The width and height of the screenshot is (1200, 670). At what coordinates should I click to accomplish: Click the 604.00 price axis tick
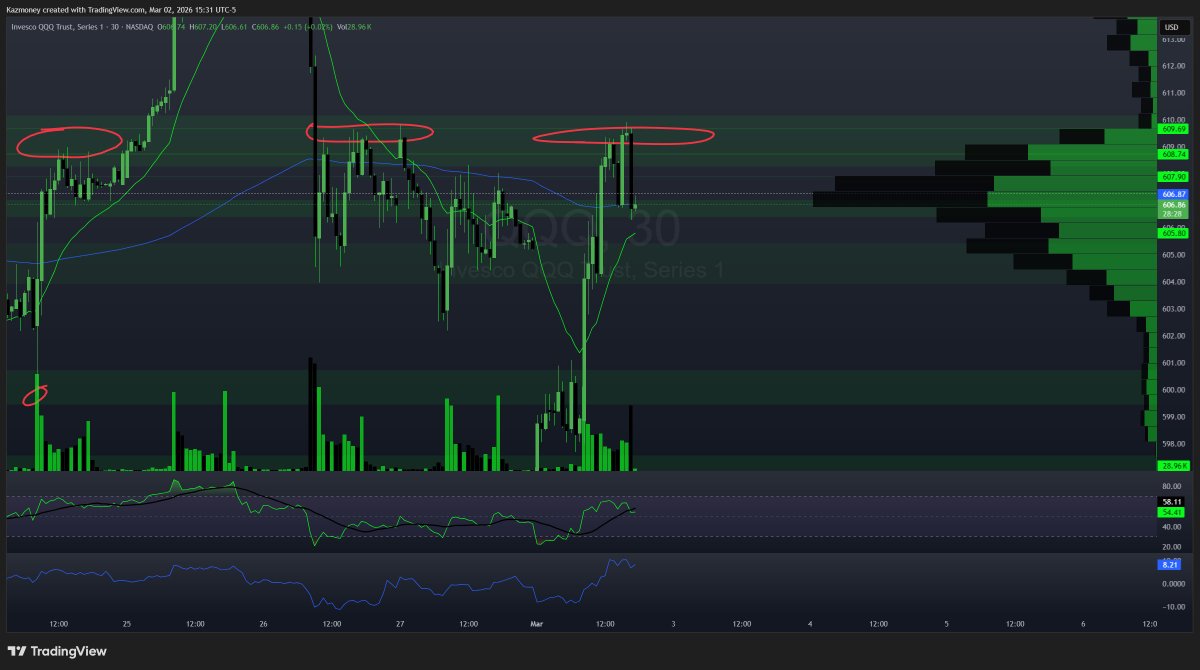click(1174, 282)
